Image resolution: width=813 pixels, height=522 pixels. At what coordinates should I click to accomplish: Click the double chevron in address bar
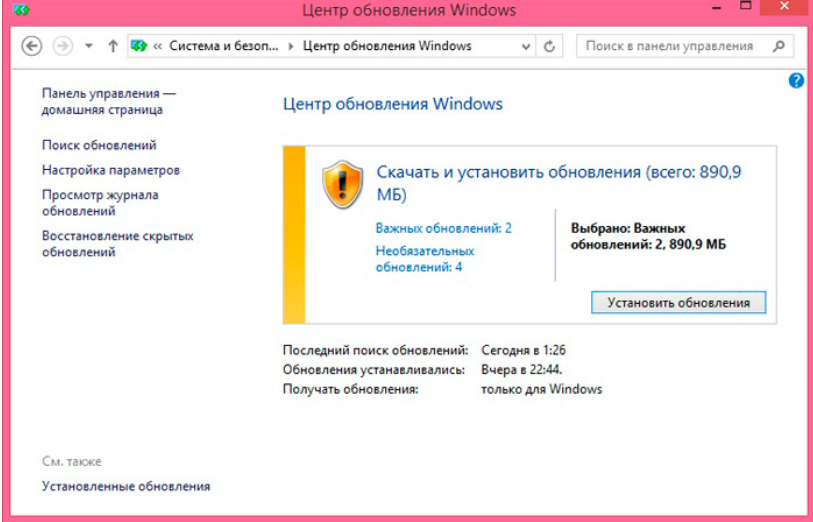pyautogui.click(x=158, y=47)
